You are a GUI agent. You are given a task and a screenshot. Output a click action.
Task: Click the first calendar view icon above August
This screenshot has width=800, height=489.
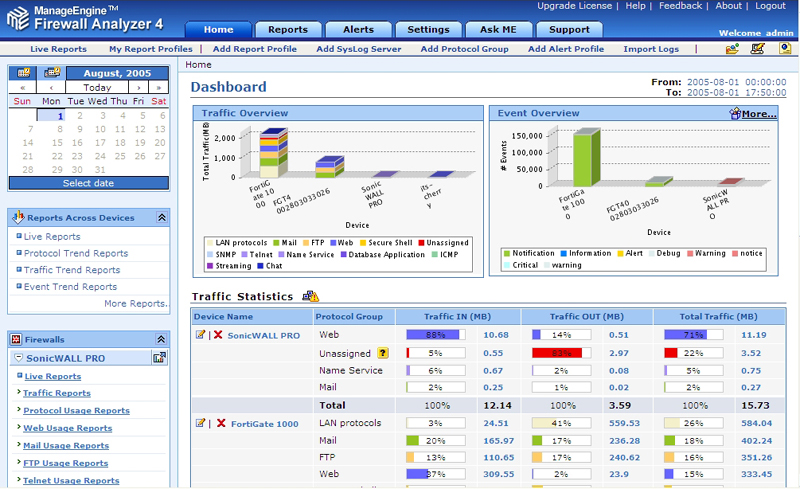click(23, 73)
